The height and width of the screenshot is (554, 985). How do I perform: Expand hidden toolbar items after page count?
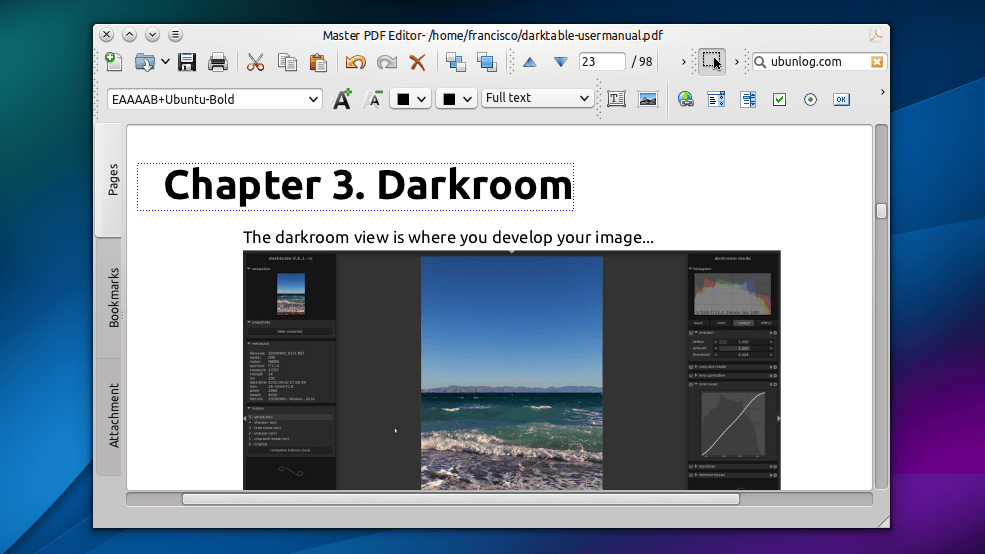[683, 62]
